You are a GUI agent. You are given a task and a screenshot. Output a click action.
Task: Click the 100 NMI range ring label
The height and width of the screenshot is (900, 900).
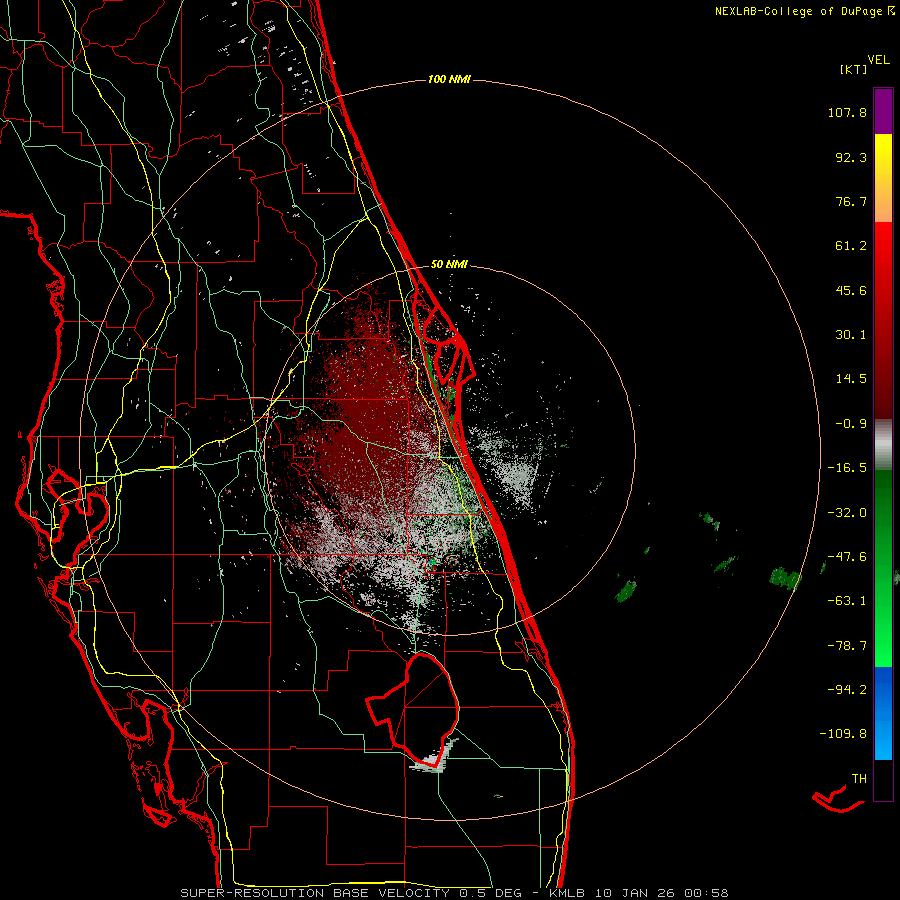(449, 79)
